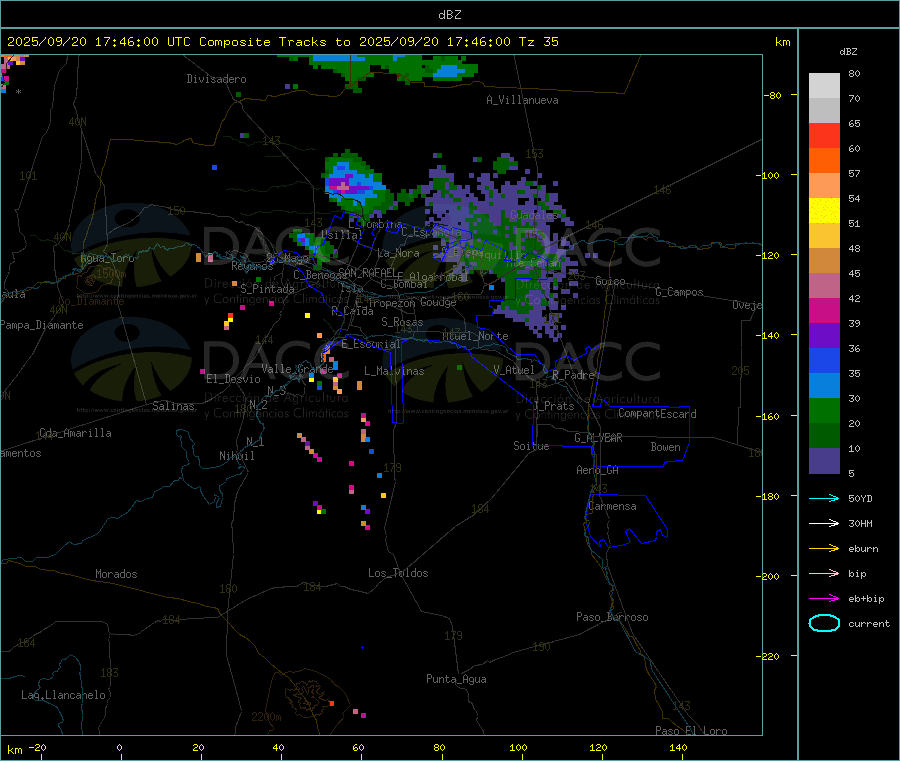This screenshot has width=900, height=761.
Task: Click the yellow eburn arrow in legend
Action: [824, 548]
